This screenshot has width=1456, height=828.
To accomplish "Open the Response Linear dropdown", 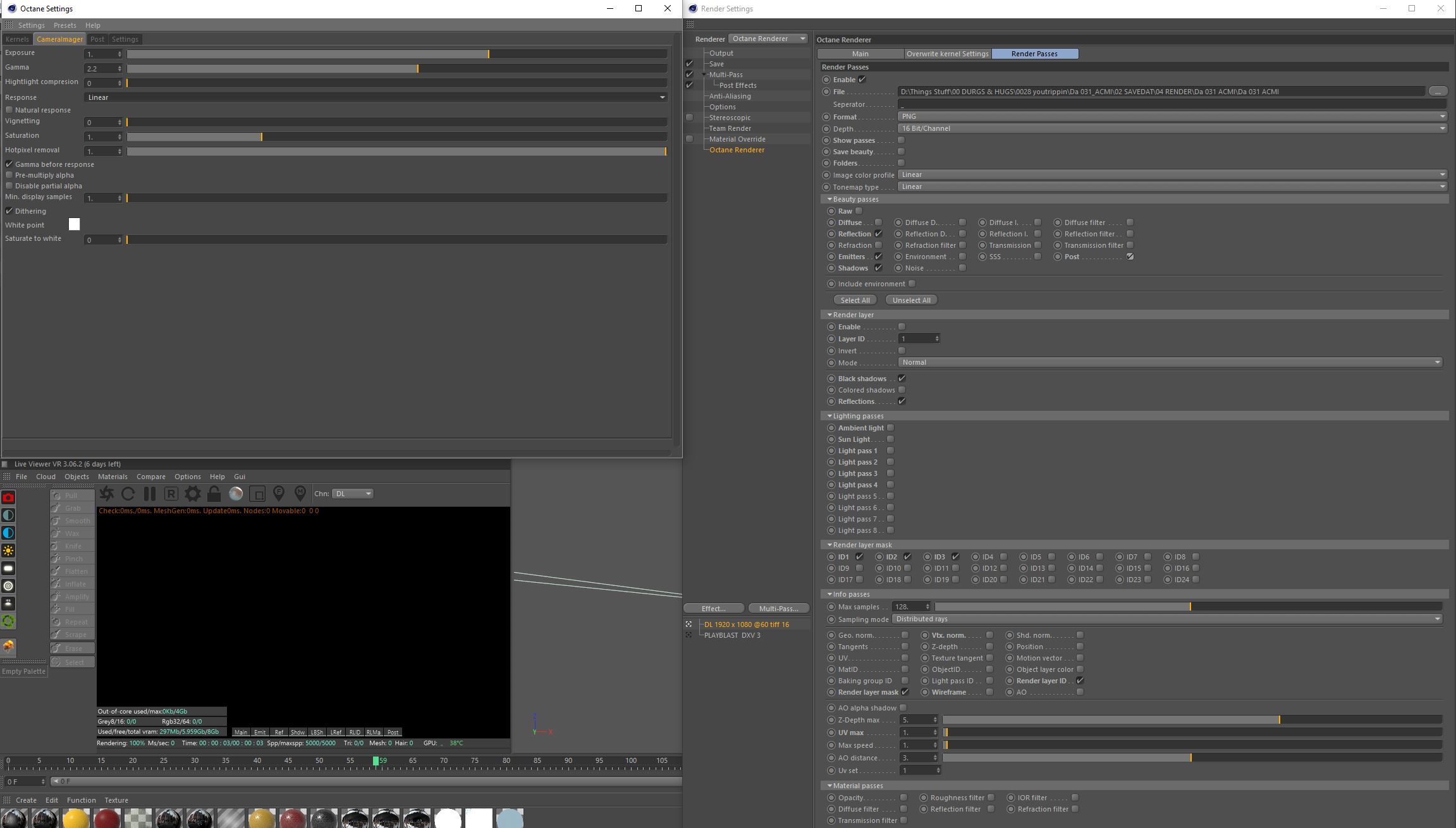I will tap(376, 97).
